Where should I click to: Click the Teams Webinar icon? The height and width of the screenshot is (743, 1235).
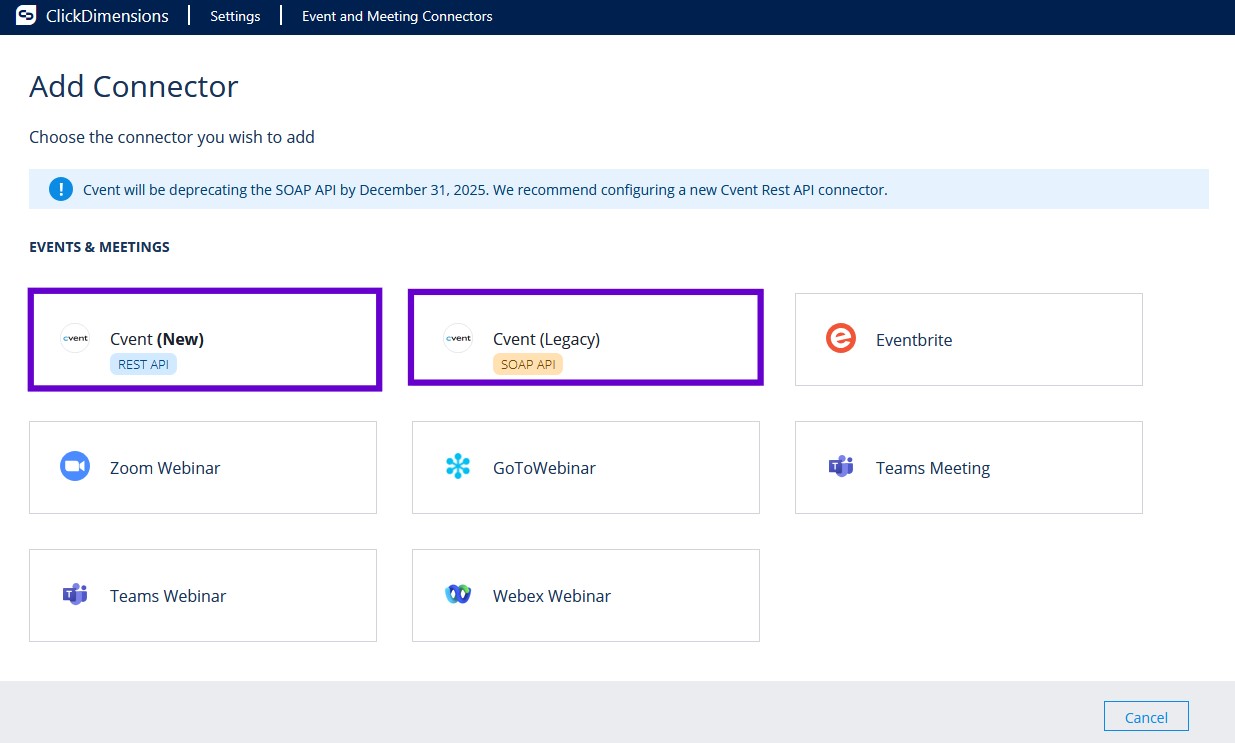coord(75,595)
